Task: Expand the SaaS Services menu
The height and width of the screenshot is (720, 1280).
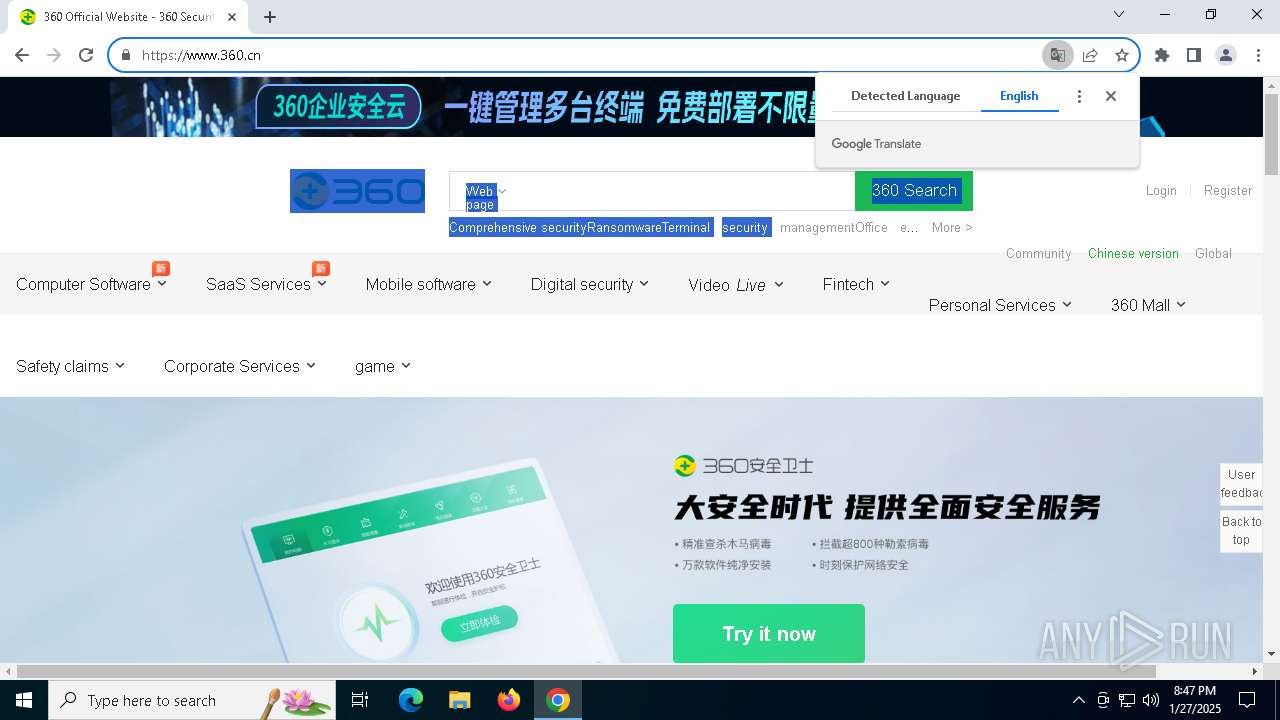Action: 266,284
